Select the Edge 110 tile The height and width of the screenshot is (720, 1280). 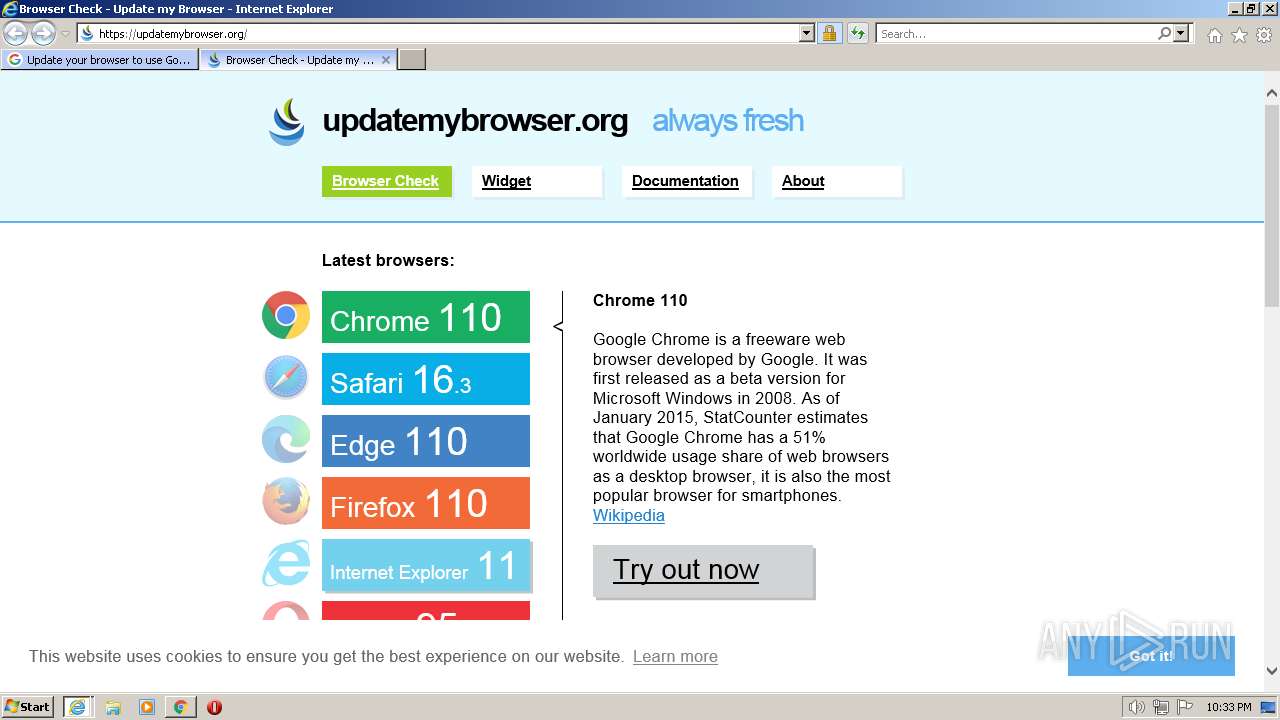pyautogui.click(x=426, y=441)
